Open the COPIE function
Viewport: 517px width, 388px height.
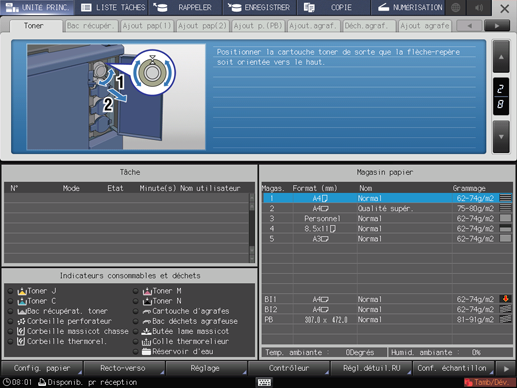tap(333, 7)
